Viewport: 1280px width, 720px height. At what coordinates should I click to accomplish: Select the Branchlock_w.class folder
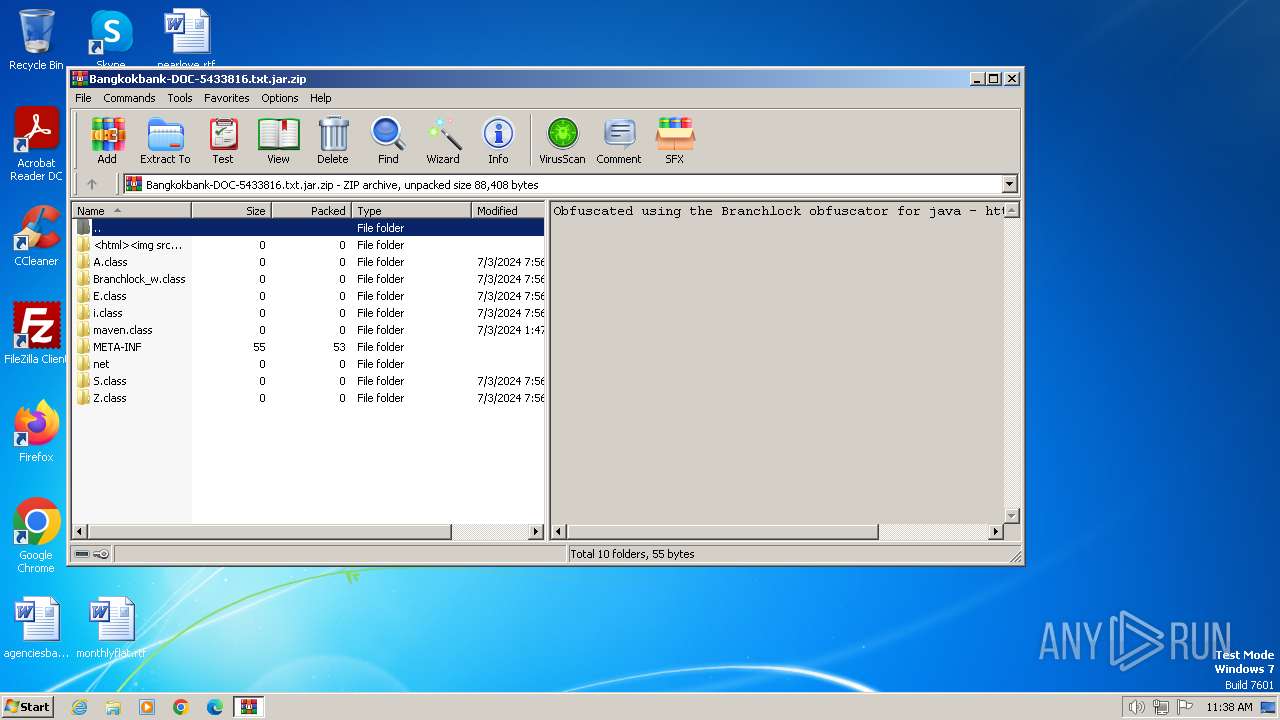308,279
